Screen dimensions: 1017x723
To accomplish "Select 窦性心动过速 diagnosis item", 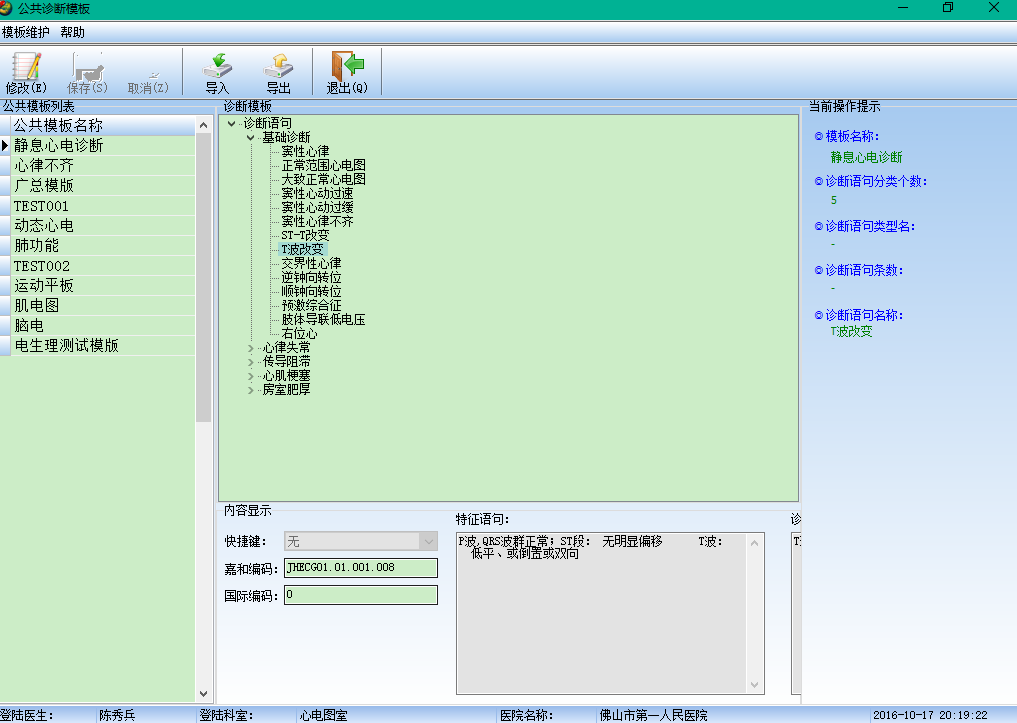I will (317, 193).
